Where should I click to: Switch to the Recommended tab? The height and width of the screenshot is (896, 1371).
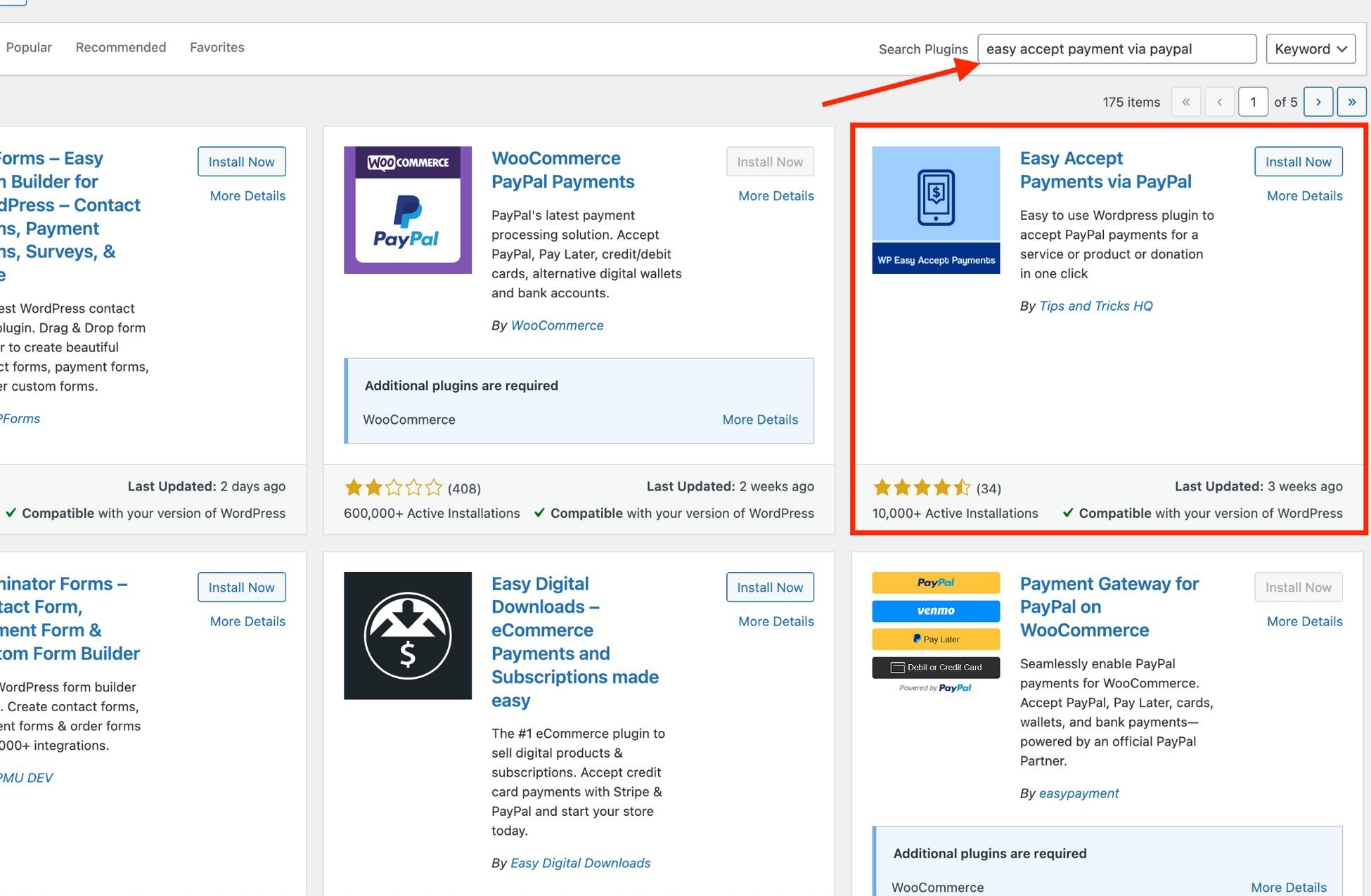121,47
